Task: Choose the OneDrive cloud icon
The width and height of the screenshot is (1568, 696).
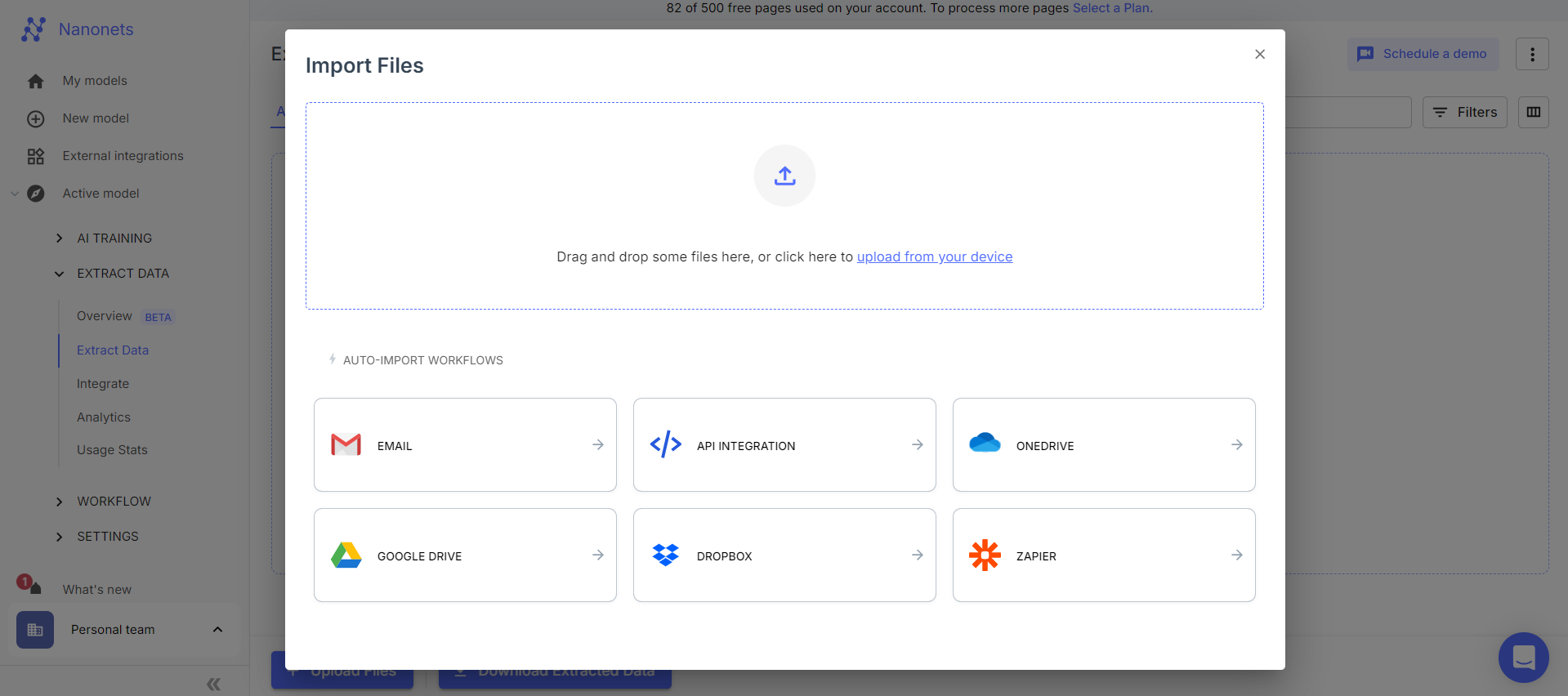Action: 985,443
